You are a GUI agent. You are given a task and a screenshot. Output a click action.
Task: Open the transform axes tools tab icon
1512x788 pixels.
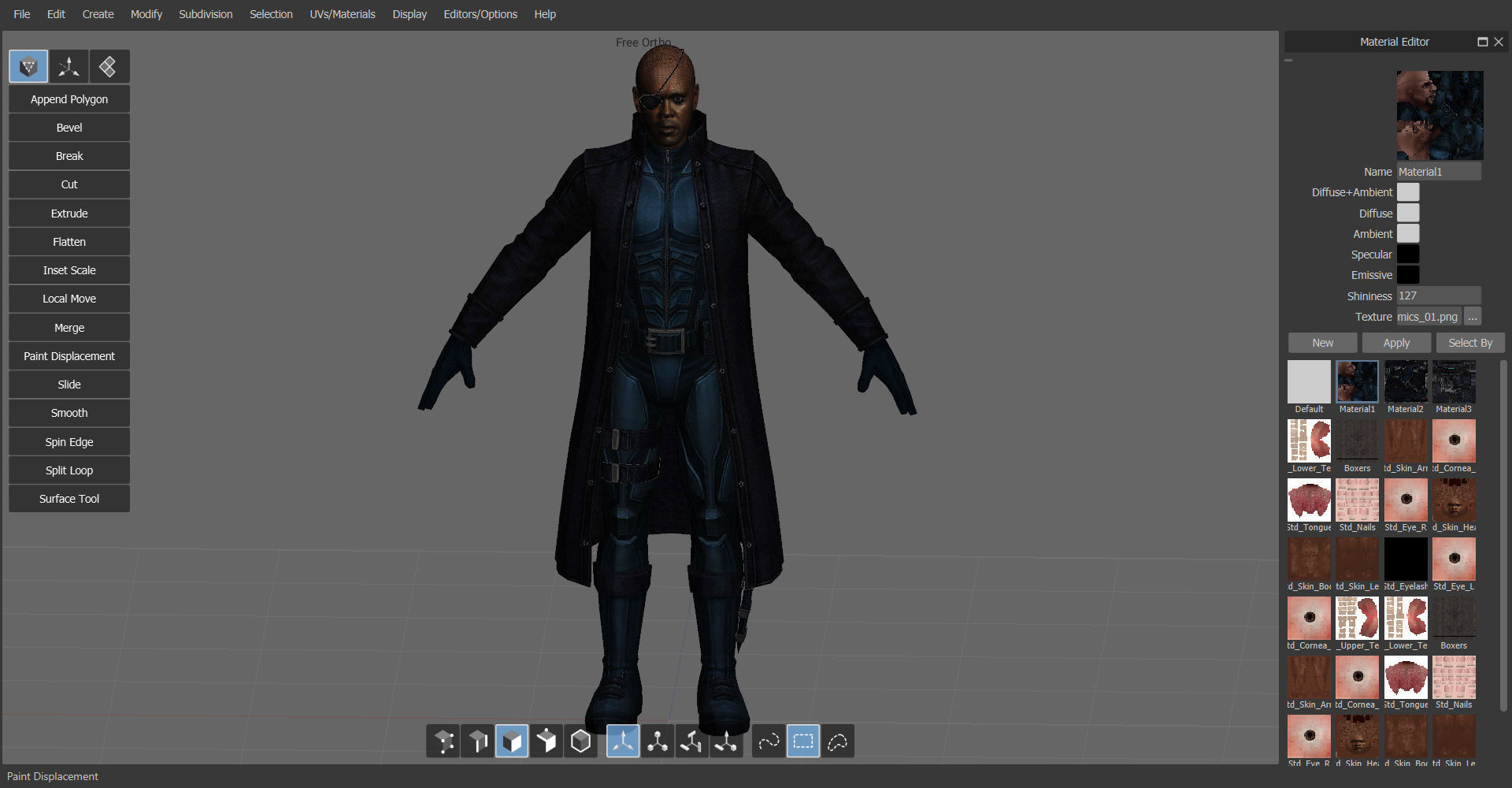pos(69,67)
